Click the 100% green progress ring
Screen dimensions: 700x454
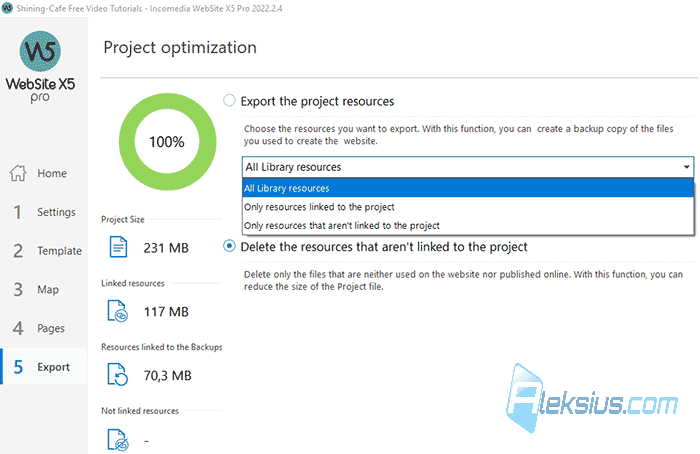click(x=167, y=142)
